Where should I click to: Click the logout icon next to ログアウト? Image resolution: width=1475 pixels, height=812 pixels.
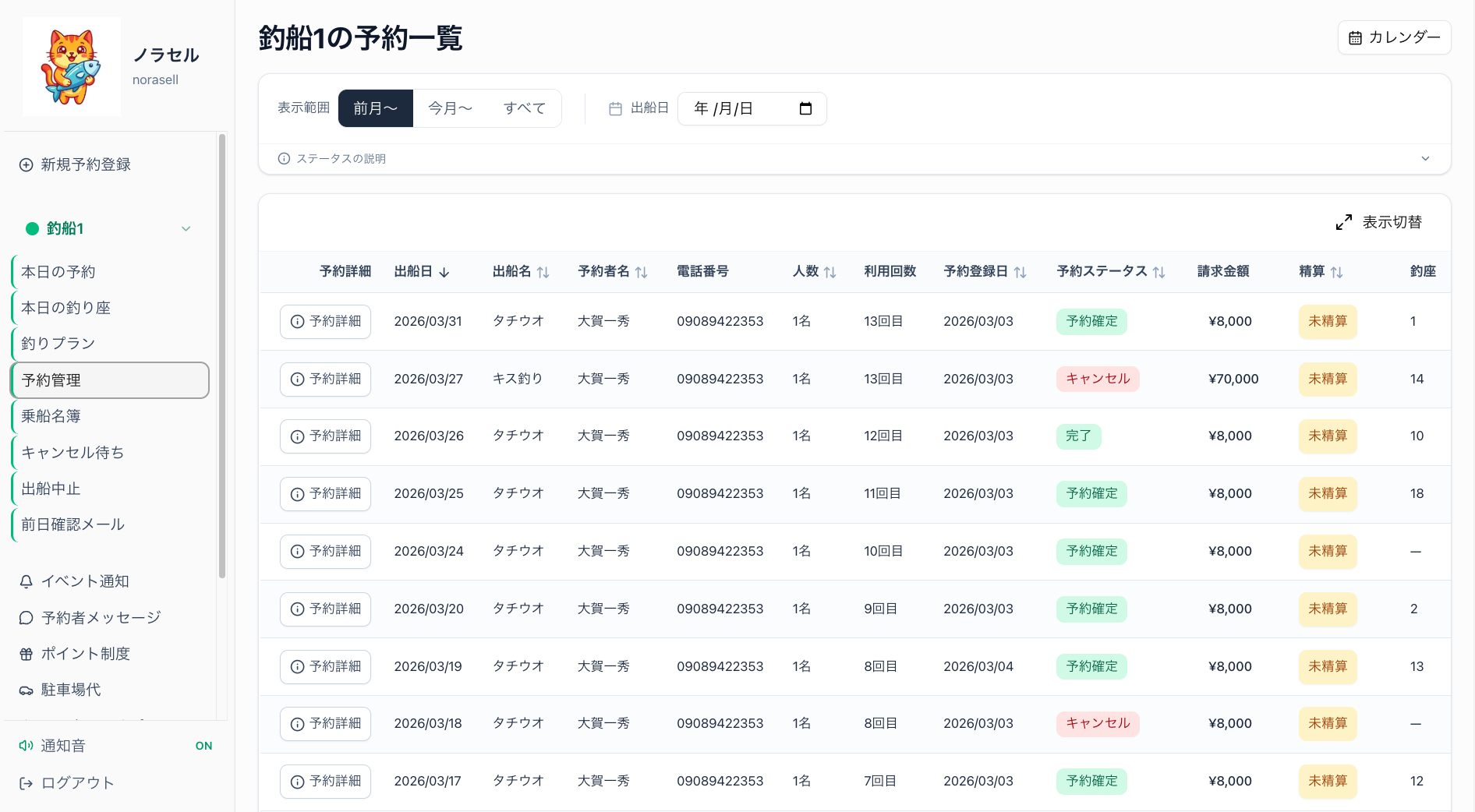click(x=26, y=782)
